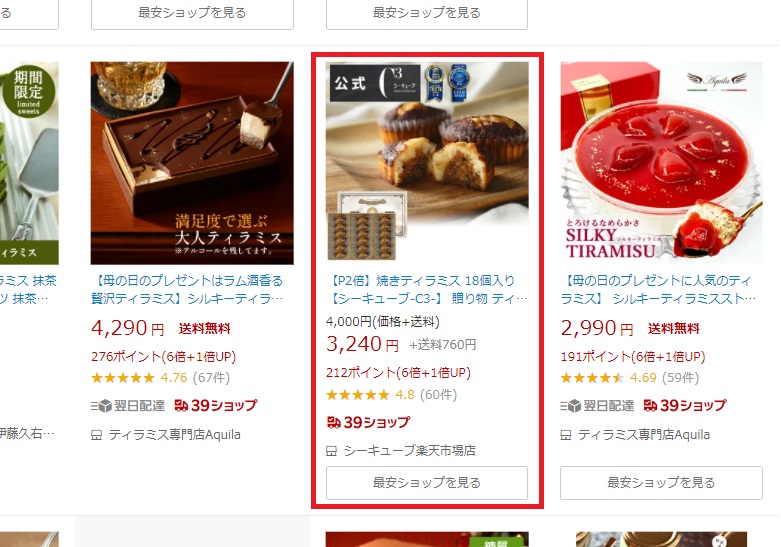Open the シーキューブ楽天市場店 shop link

tap(409, 451)
